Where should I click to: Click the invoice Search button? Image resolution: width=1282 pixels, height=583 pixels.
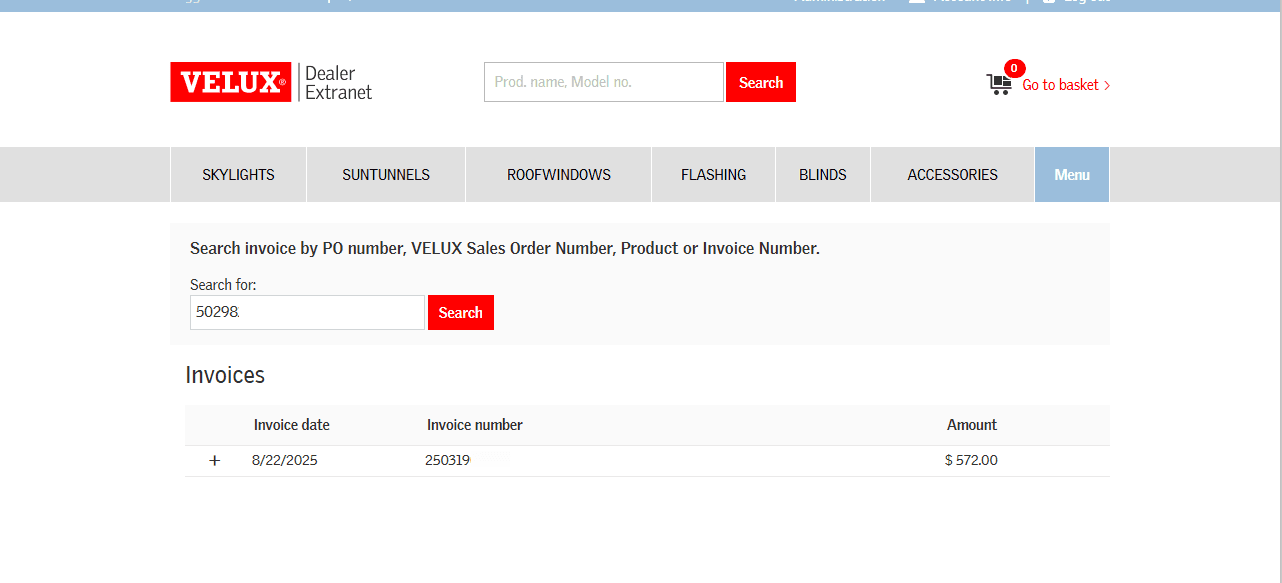coord(461,312)
